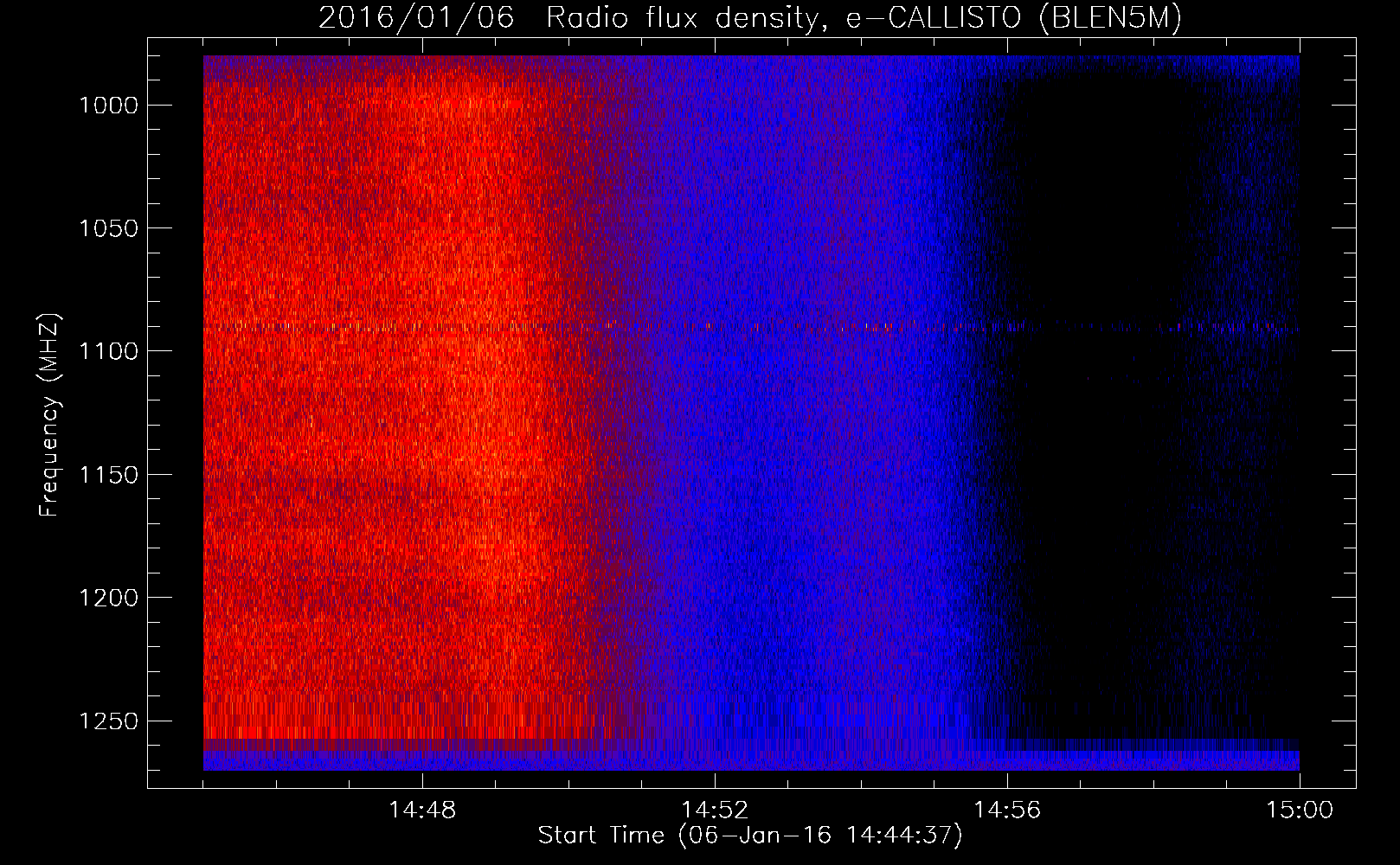The width and height of the screenshot is (1400, 865).
Task: Click the 14:56 time tick label
Action: 1007,811
